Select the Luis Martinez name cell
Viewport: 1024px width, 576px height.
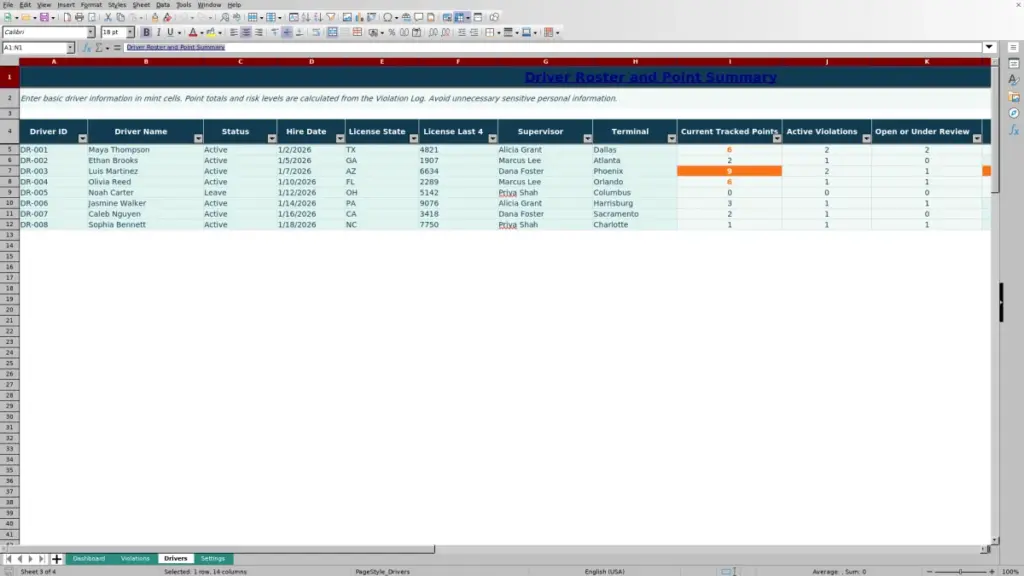pyautogui.click(x=145, y=171)
